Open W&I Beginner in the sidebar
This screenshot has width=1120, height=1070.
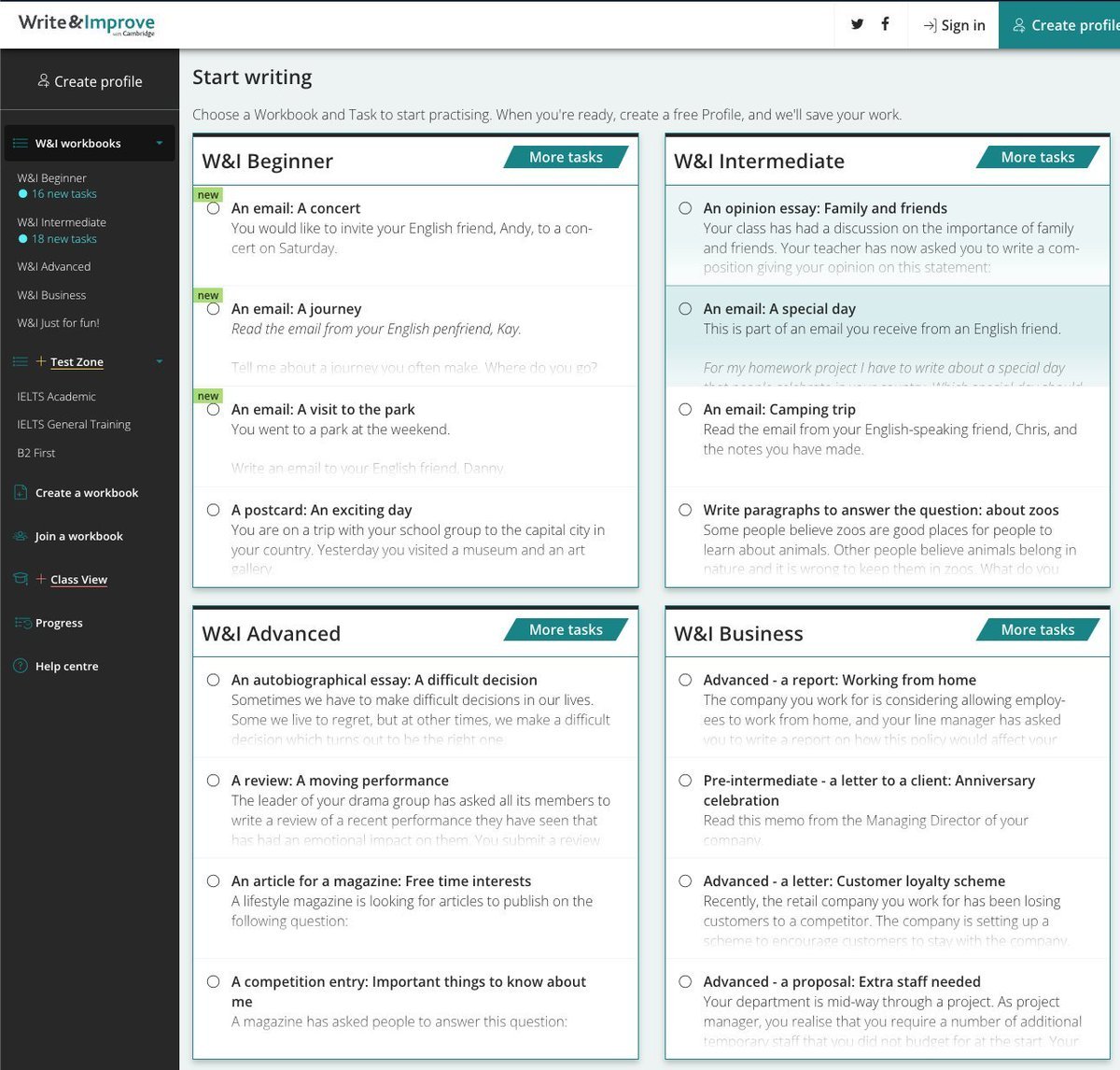point(51,177)
